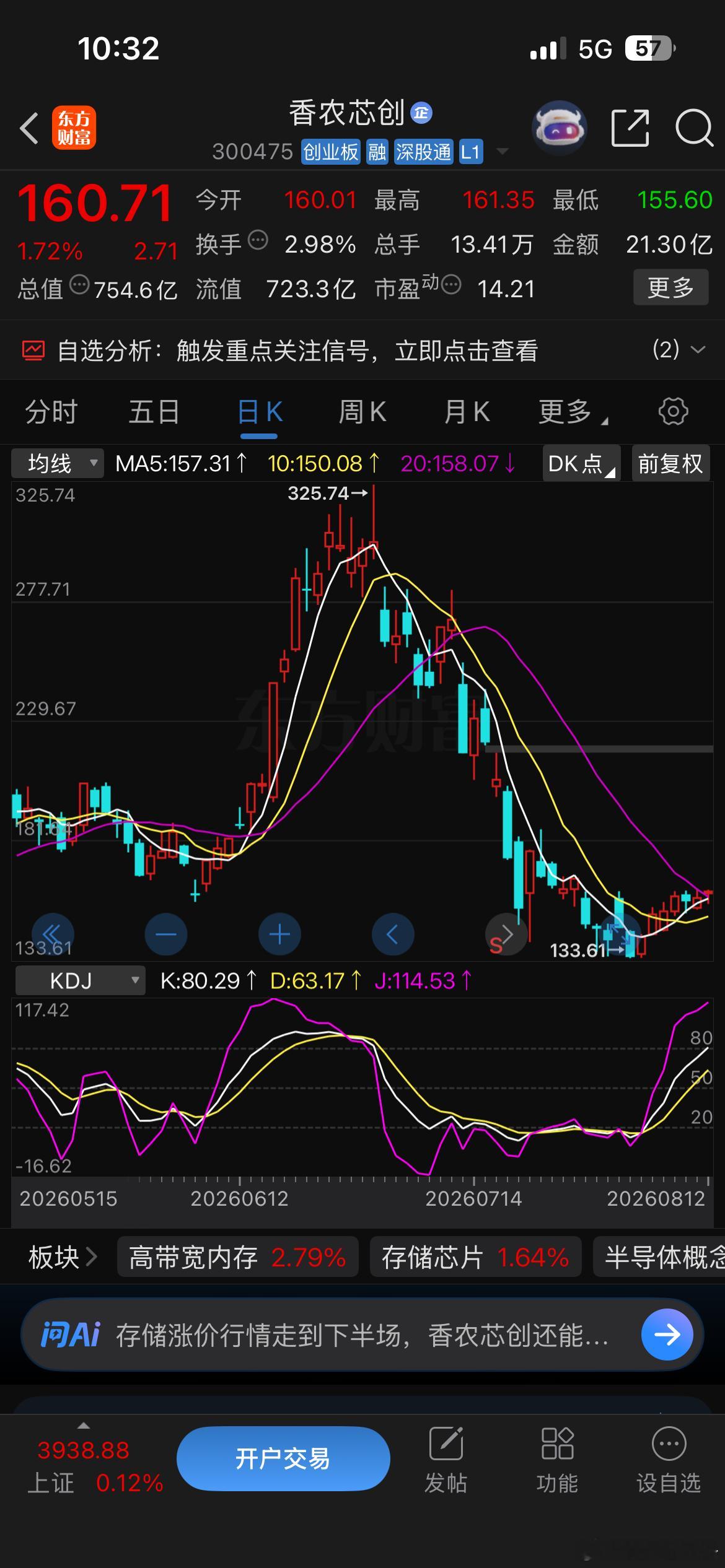Tap the 更多 quote details button
The height and width of the screenshot is (1568, 725).
click(x=670, y=287)
